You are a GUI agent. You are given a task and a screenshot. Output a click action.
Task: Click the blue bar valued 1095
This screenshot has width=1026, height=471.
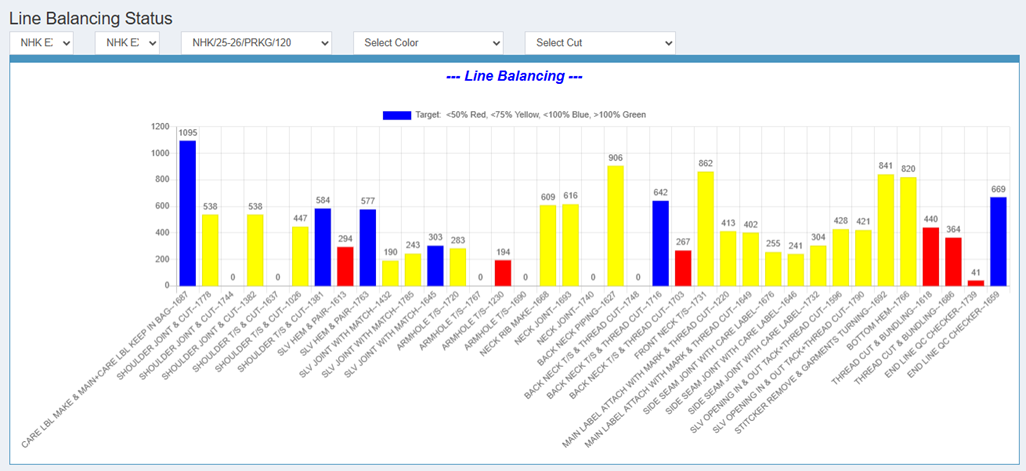[x=187, y=213]
